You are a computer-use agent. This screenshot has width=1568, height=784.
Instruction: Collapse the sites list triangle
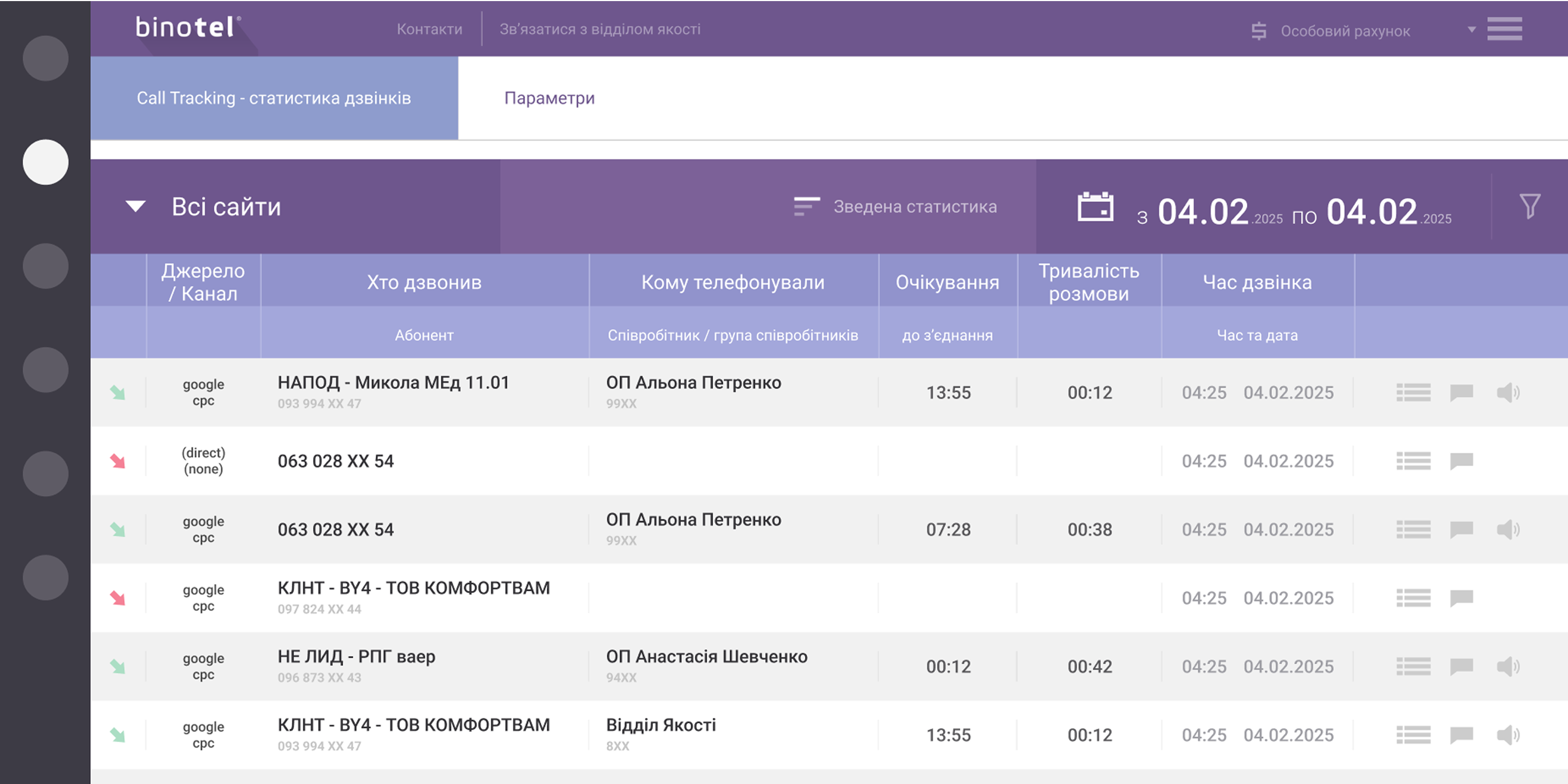(135, 206)
